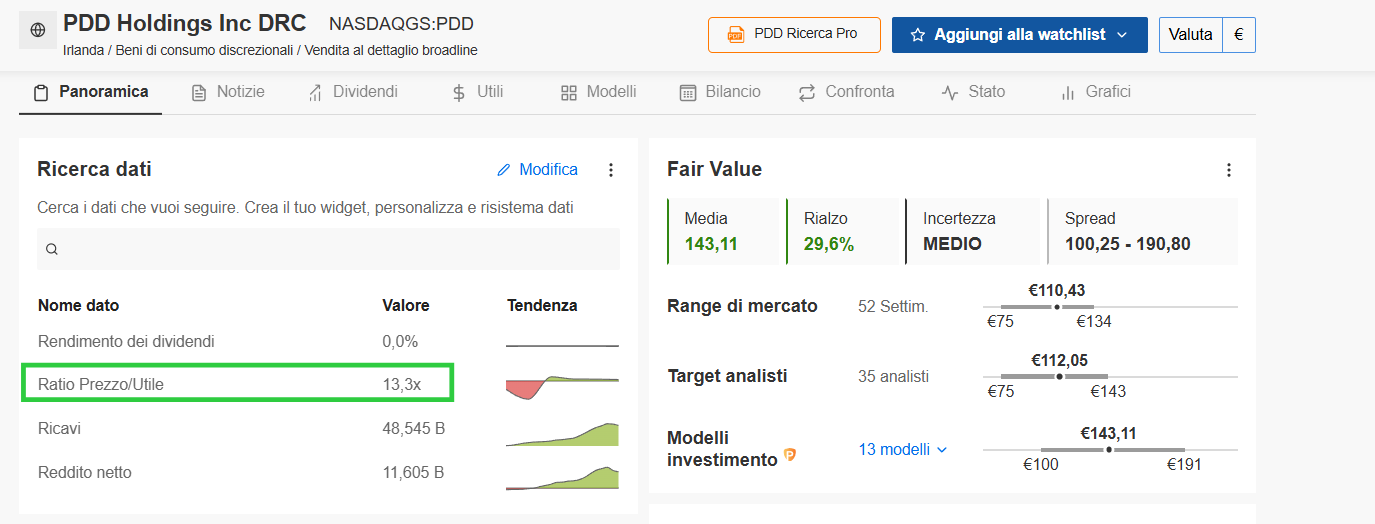This screenshot has width=1375, height=524.
Task: Click the Ratio Prezzo/Utile row
Action: [238, 383]
